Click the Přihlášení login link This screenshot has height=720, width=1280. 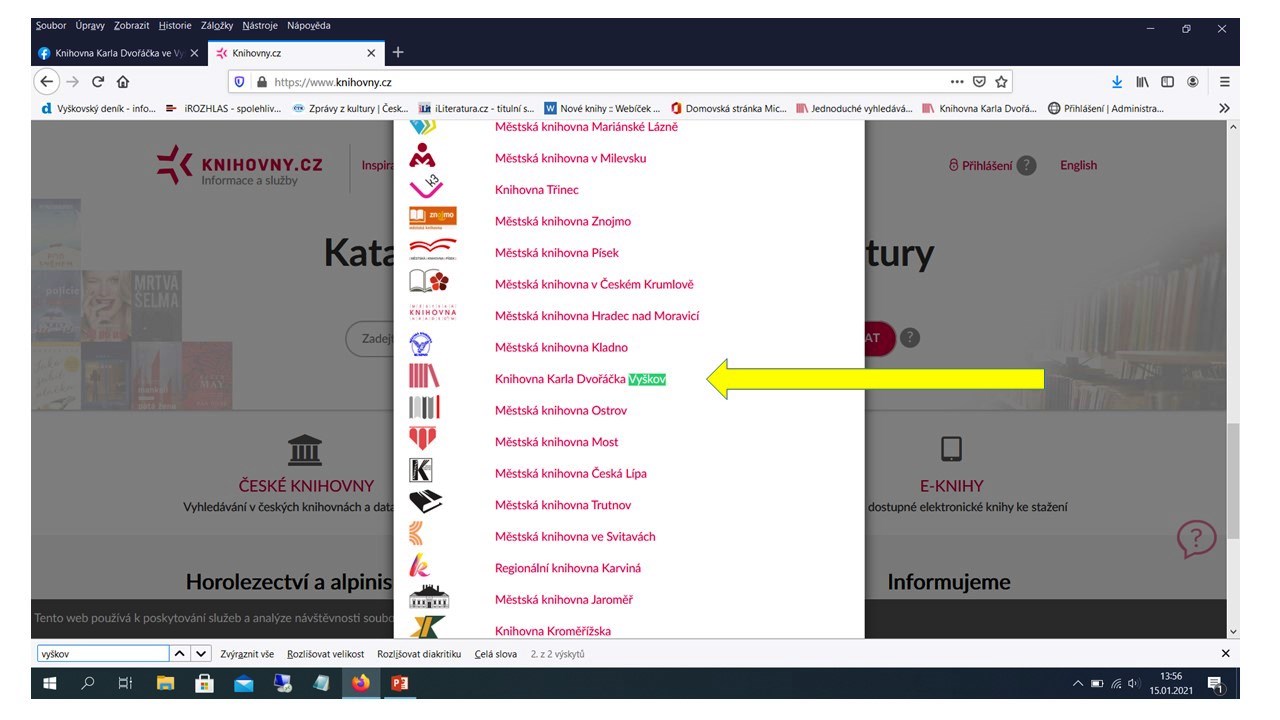pos(980,166)
